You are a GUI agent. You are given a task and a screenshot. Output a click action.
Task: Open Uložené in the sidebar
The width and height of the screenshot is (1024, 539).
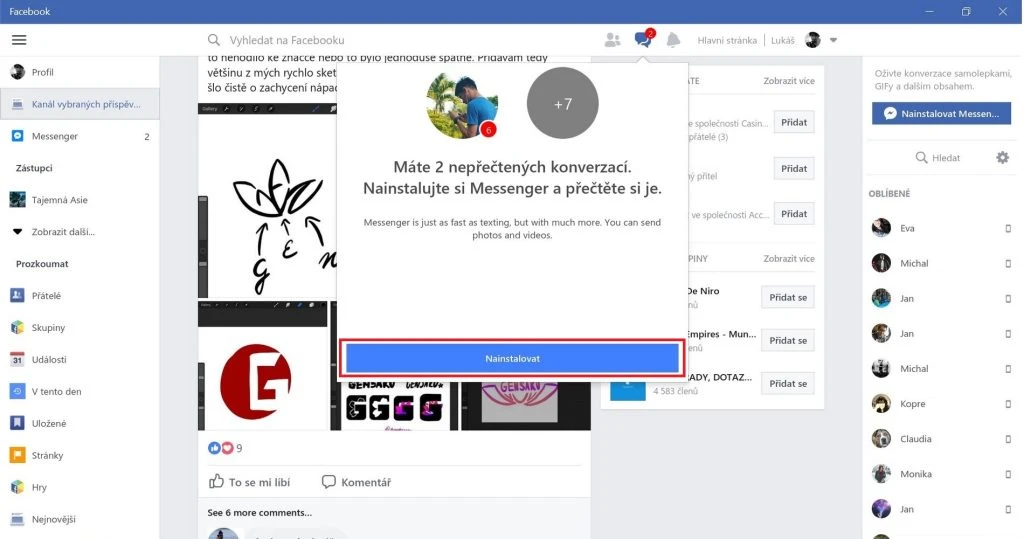pyautogui.click(x=49, y=423)
